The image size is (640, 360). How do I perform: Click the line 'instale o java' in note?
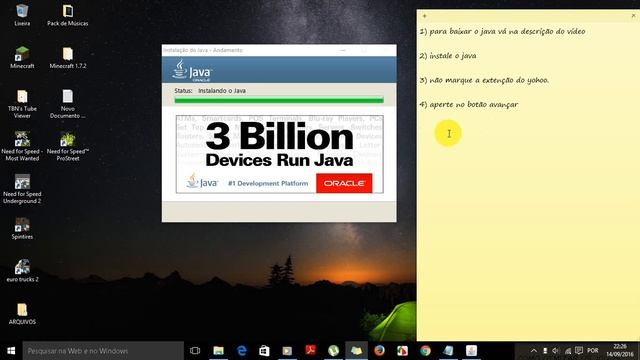click(x=453, y=56)
